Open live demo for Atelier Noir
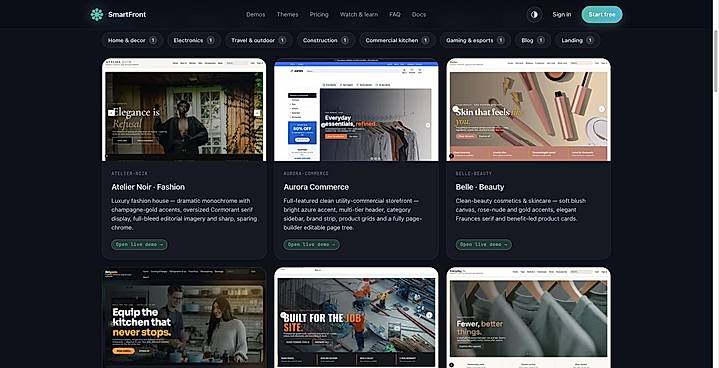 pos(139,245)
